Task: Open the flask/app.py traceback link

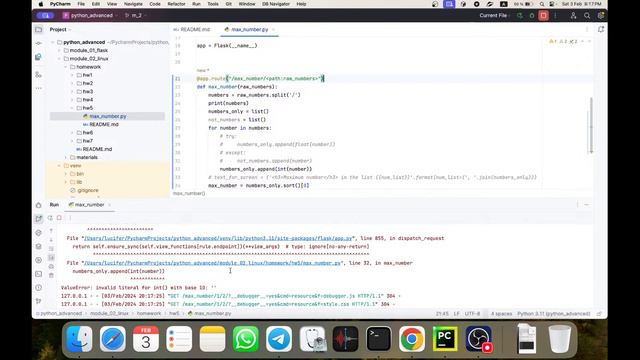Action: point(218,238)
